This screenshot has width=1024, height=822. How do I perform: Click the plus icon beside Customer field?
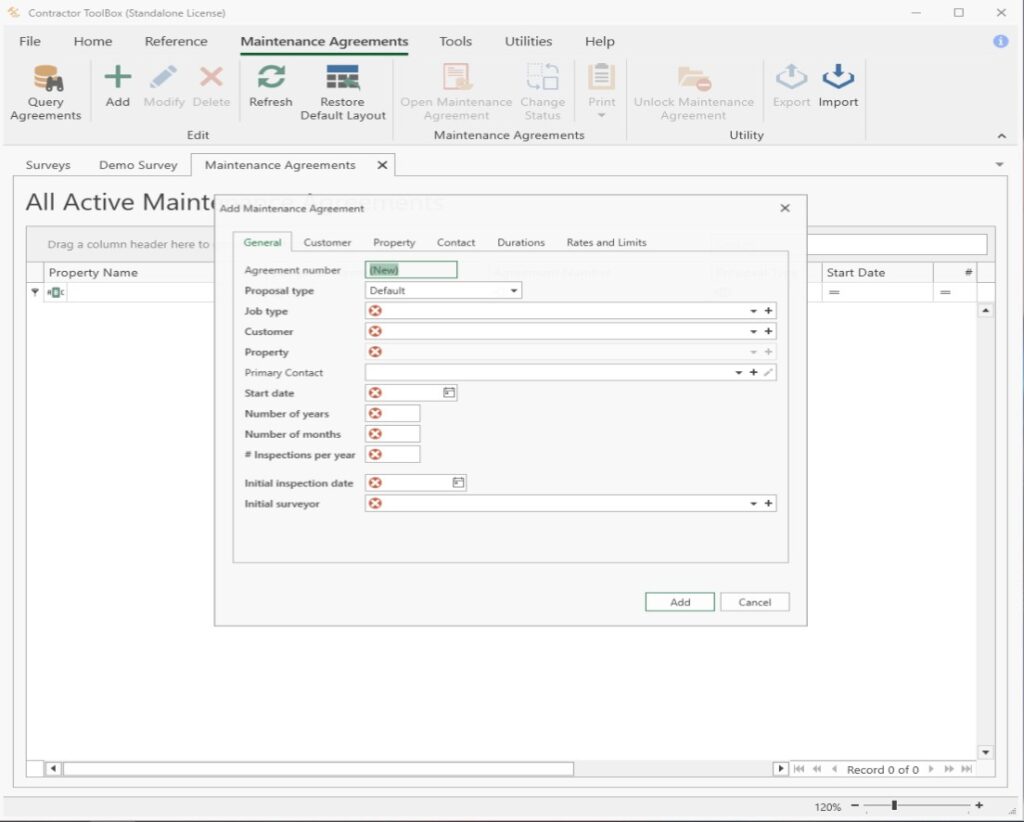point(768,332)
